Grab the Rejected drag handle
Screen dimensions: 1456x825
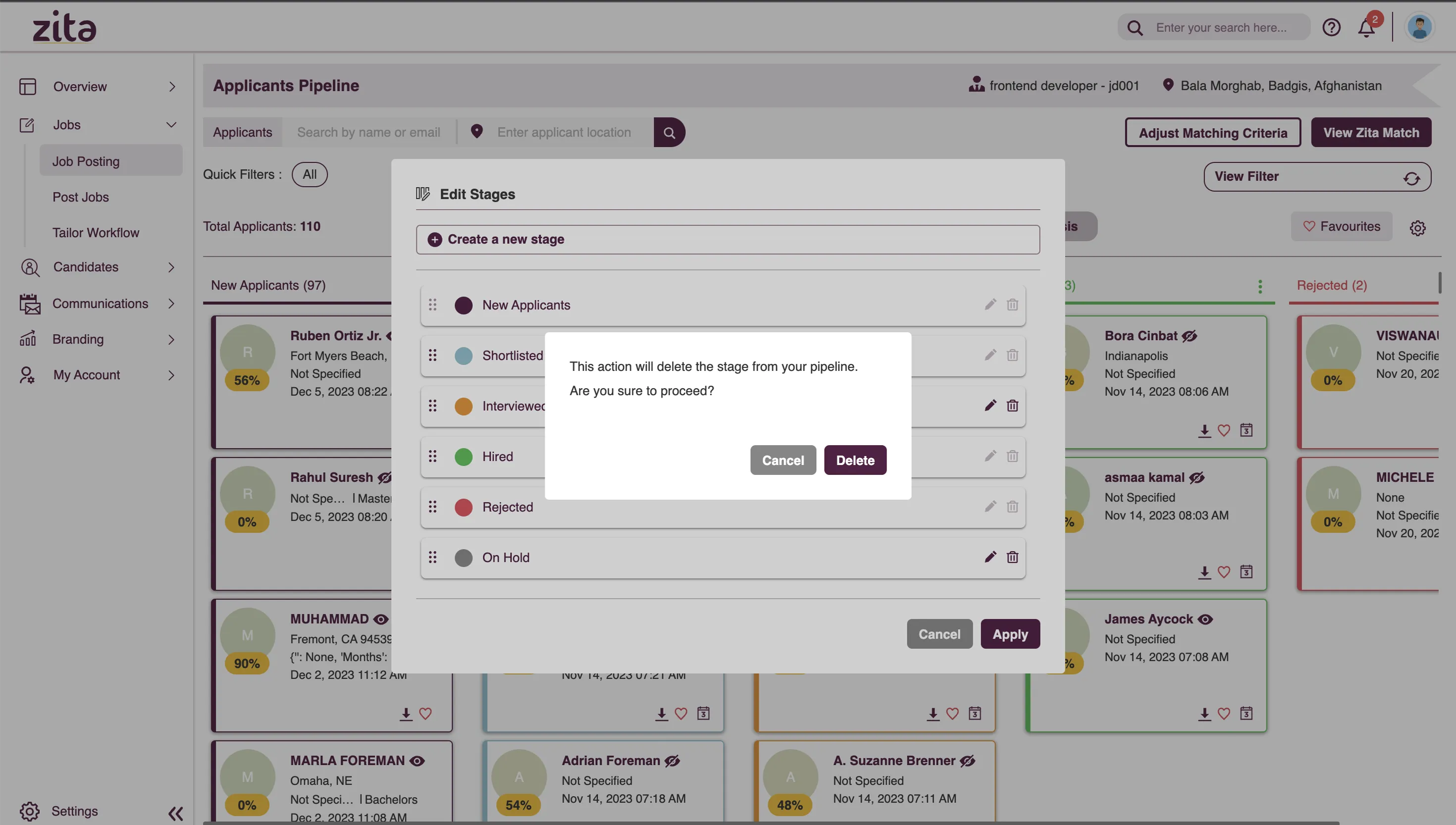(433, 507)
